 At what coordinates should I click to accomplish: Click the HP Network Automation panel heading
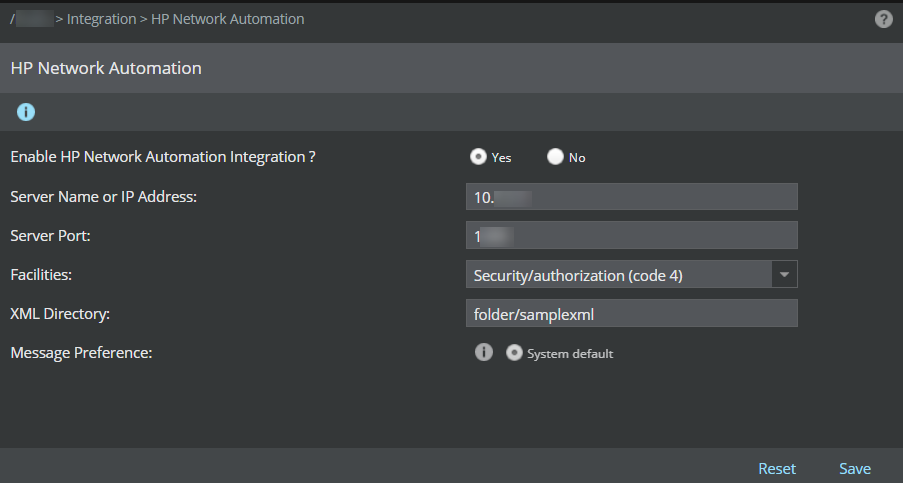(x=106, y=68)
